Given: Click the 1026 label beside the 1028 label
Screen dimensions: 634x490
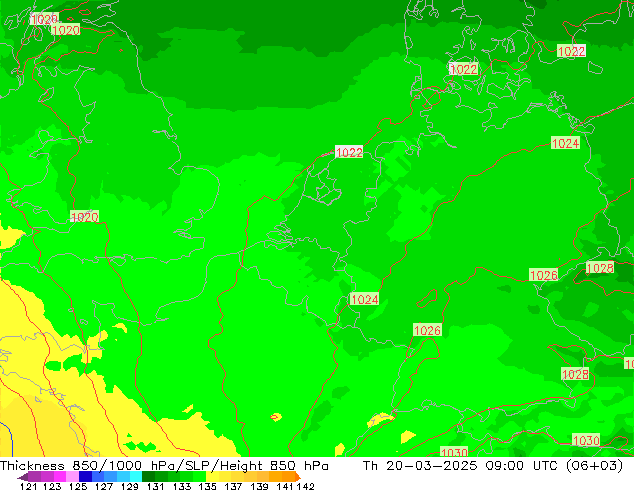Looking at the screenshot, I should point(543,275).
